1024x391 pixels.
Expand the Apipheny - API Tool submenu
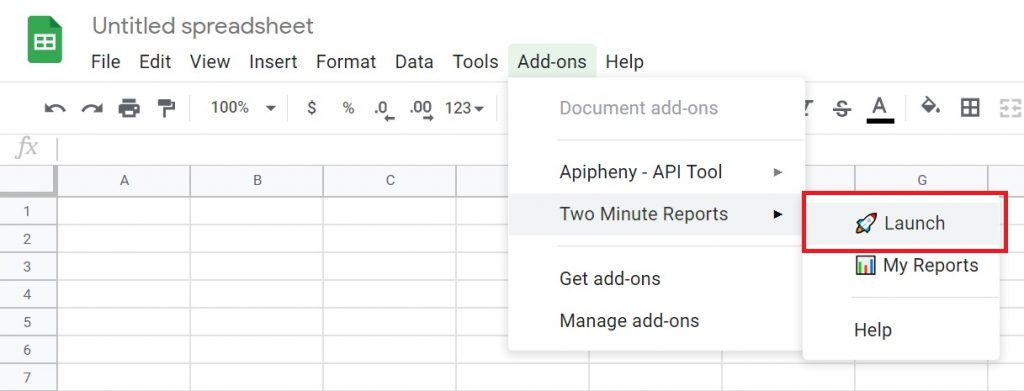pyautogui.click(x=671, y=172)
